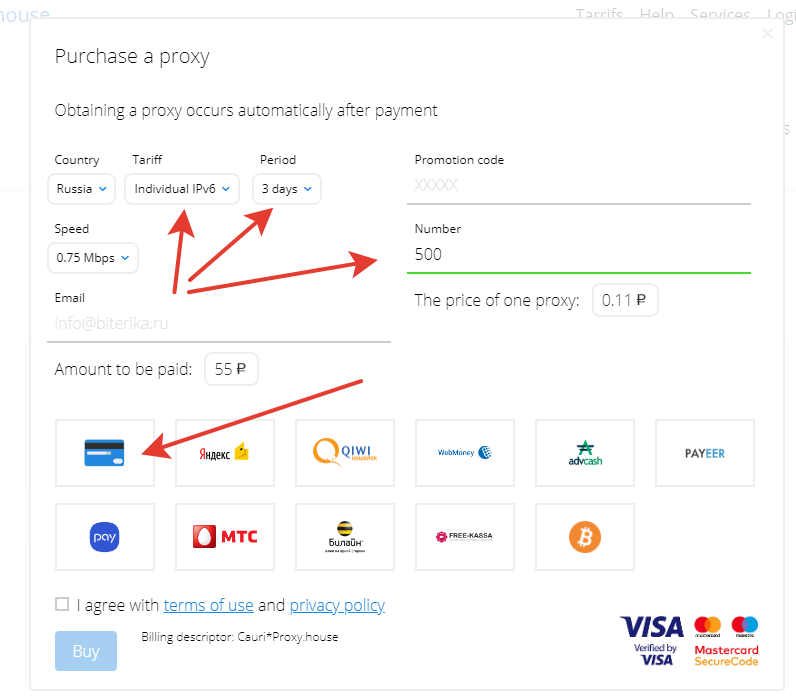The height and width of the screenshot is (700, 796).
Task: Click the Number input field
Action: [578, 254]
